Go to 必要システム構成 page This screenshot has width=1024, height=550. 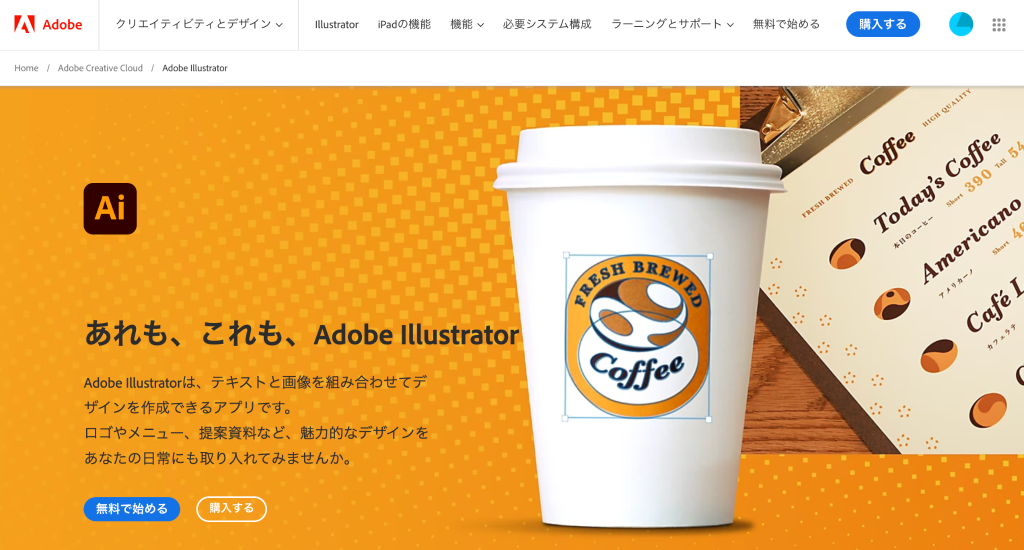[x=547, y=24]
